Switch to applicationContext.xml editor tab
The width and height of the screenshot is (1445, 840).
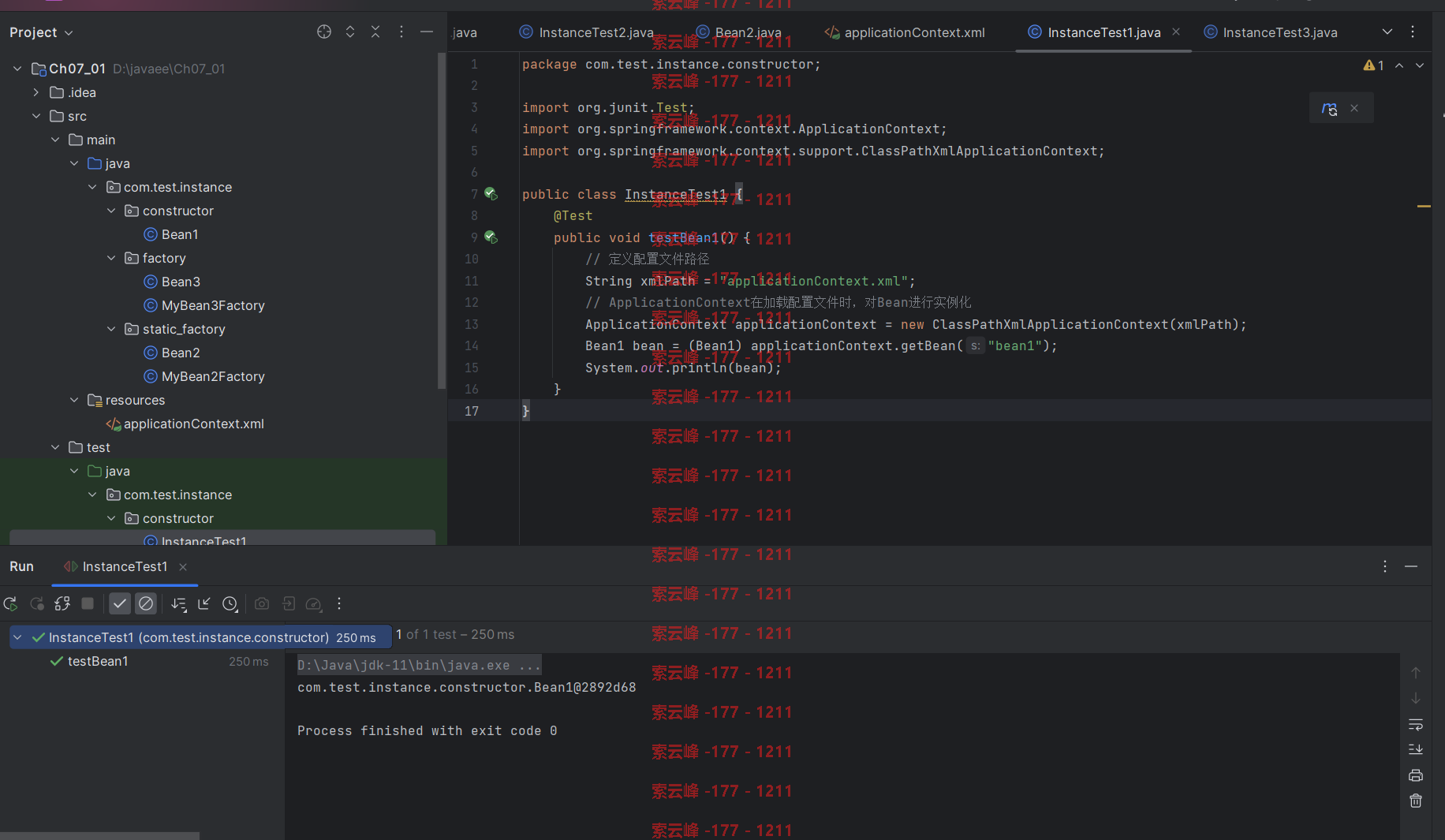[x=905, y=32]
